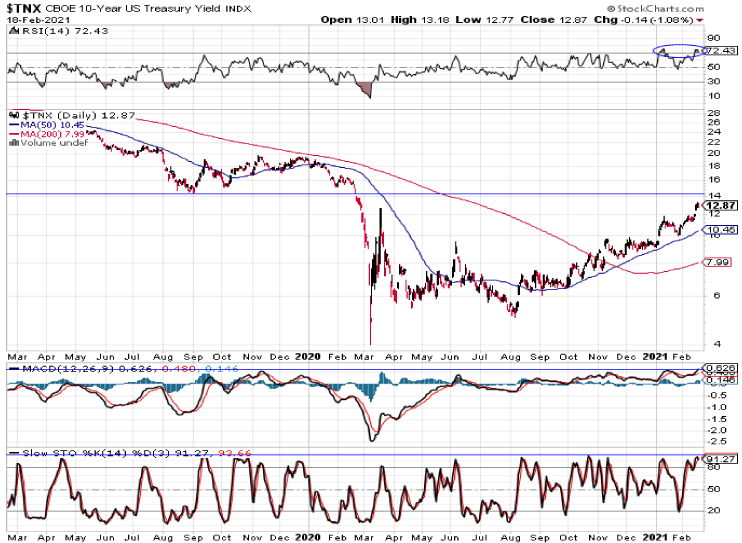Click the 72.43 RSI value label
Viewport: 742px width, 543px height.
pyautogui.click(x=722, y=50)
